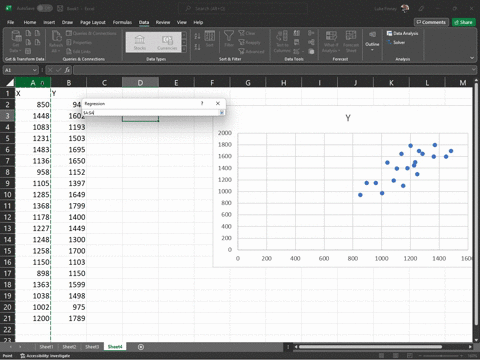This screenshot has height=360, width=480.
Task: Expand the Outline dropdown
Action: (x=372, y=41)
